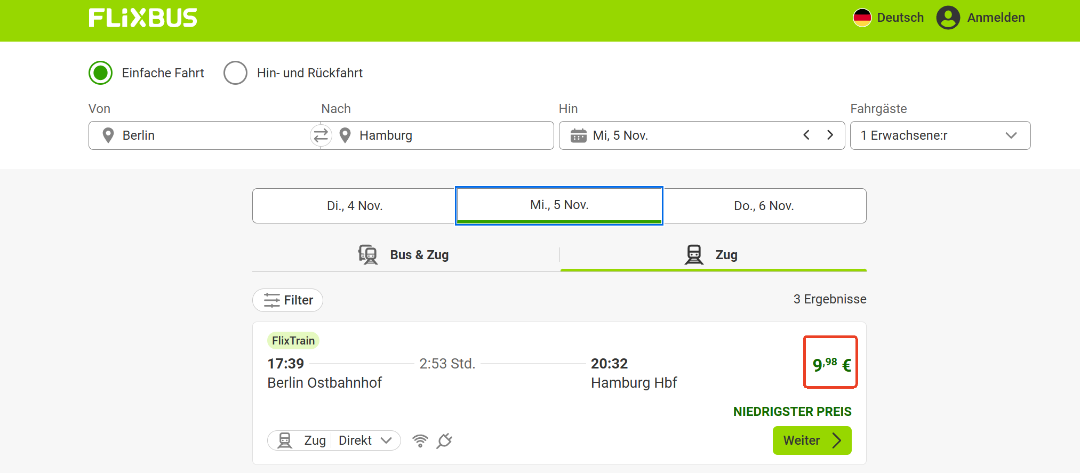
Task: Select Hin- und Rückfahrt radio button
Action: 235,73
